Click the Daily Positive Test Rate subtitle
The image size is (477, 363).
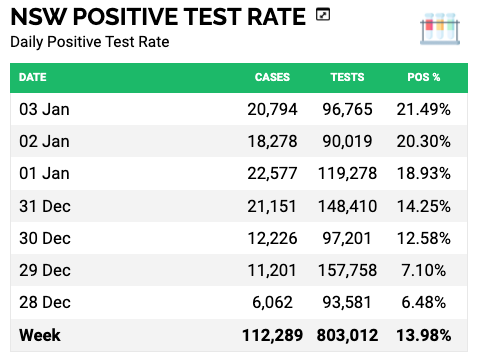pyautogui.click(x=90, y=42)
